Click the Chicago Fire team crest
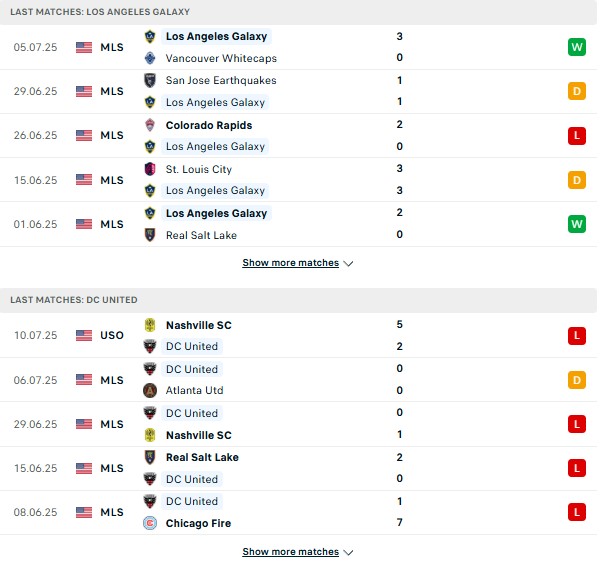Image resolution: width=600 pixels, height=565 pixels. point(150,523)
